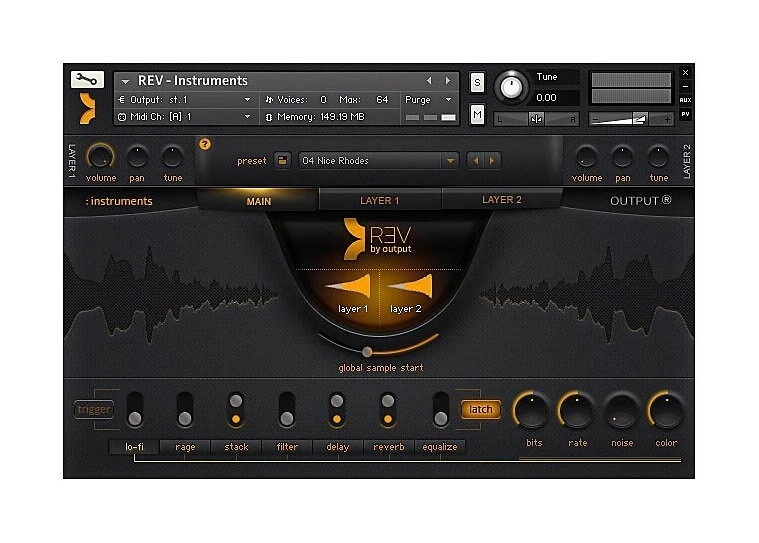Select the equalize effect tab
Image resolution: width=759 pixels, height=543 pixels.
(440, 447)
